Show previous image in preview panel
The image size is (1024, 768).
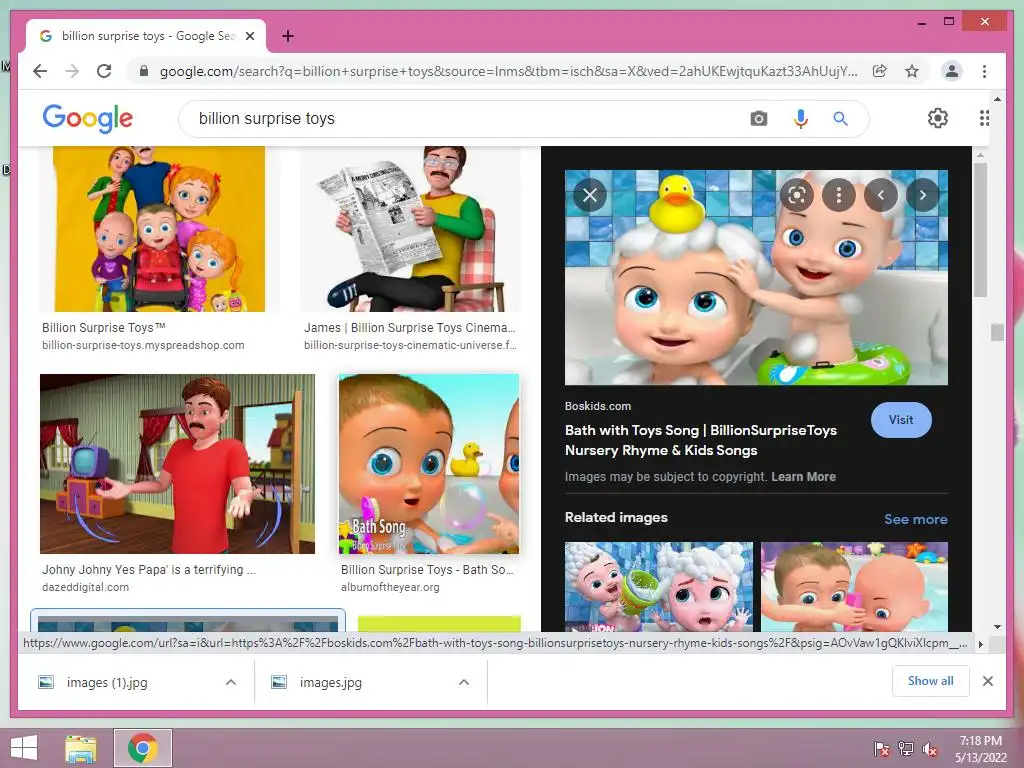(880, 195)
